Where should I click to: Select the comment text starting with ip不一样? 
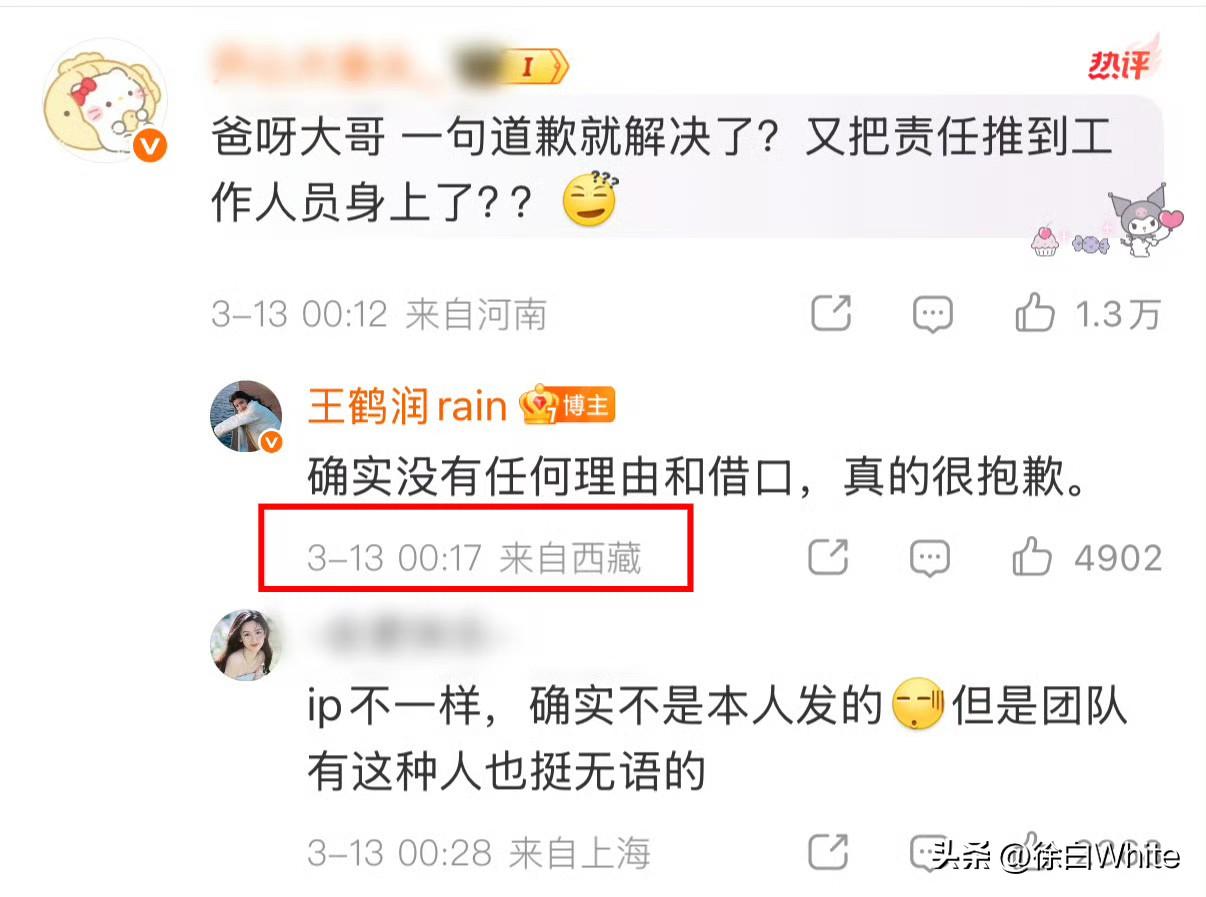tap(718, 738)
